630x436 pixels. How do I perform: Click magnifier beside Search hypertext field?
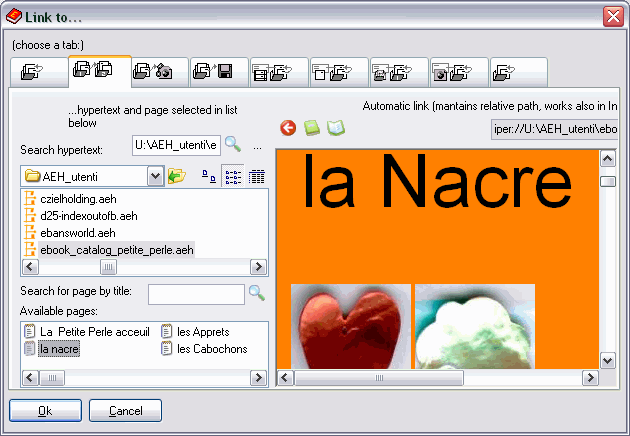(233, 144)
